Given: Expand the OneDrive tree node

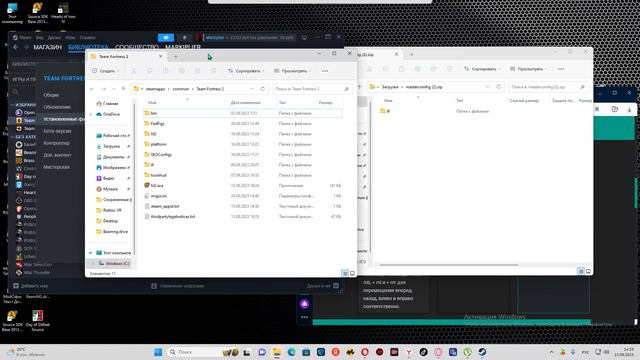Looking at the screenshot, I should click(x=91, y=114).
